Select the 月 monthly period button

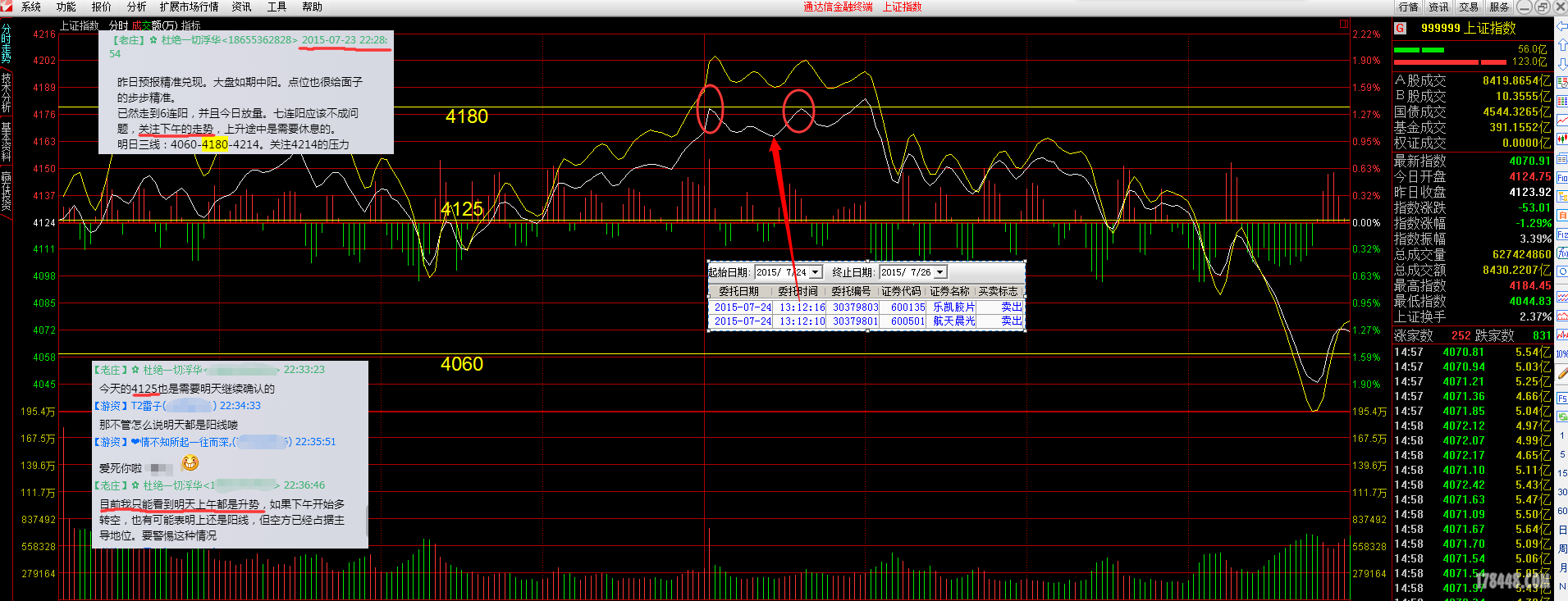coord(1561,567)
